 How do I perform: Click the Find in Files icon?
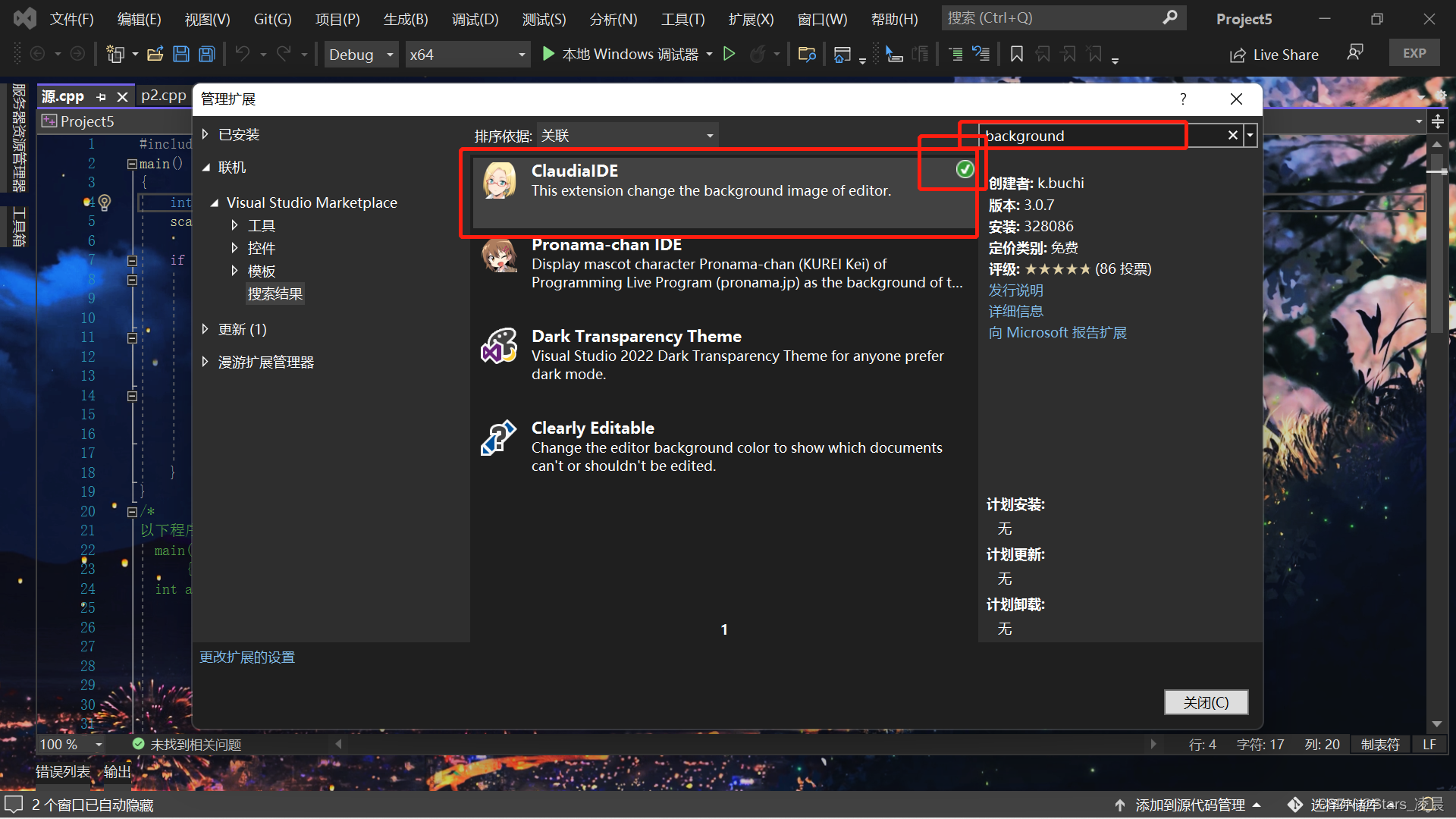point(807,54)
